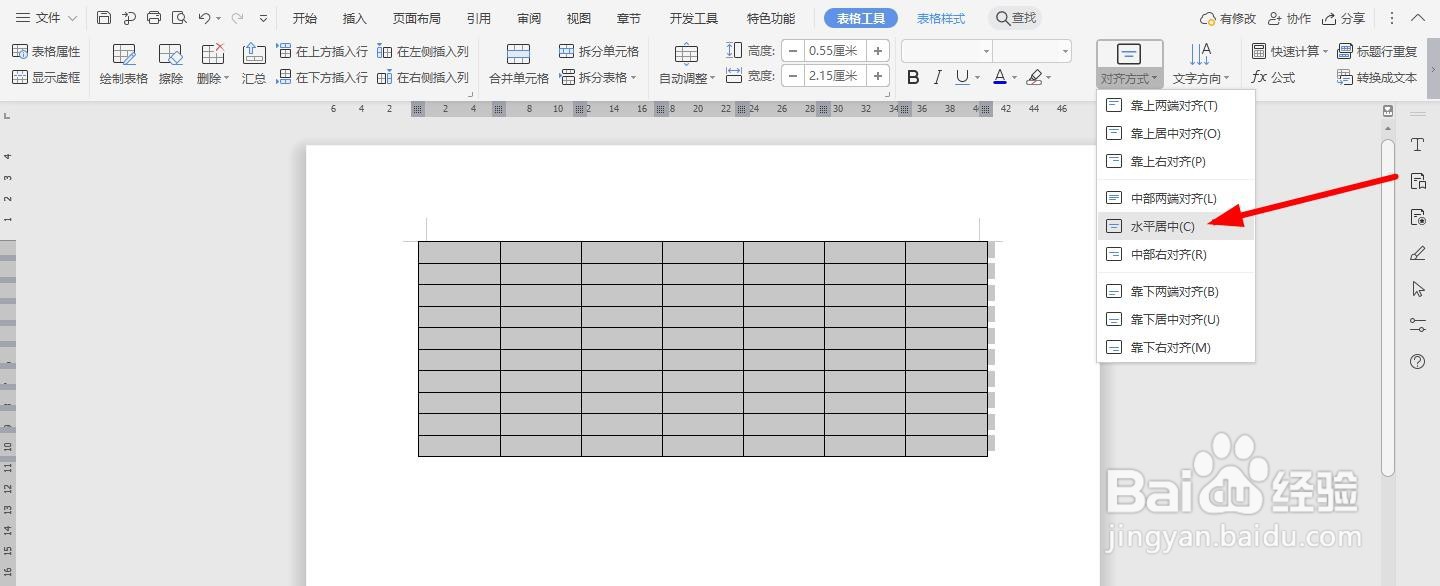This screenshot has height=586, width=1440.
Task: Click the Print icon in quick toolbar
Action: [x=153, y=18]
